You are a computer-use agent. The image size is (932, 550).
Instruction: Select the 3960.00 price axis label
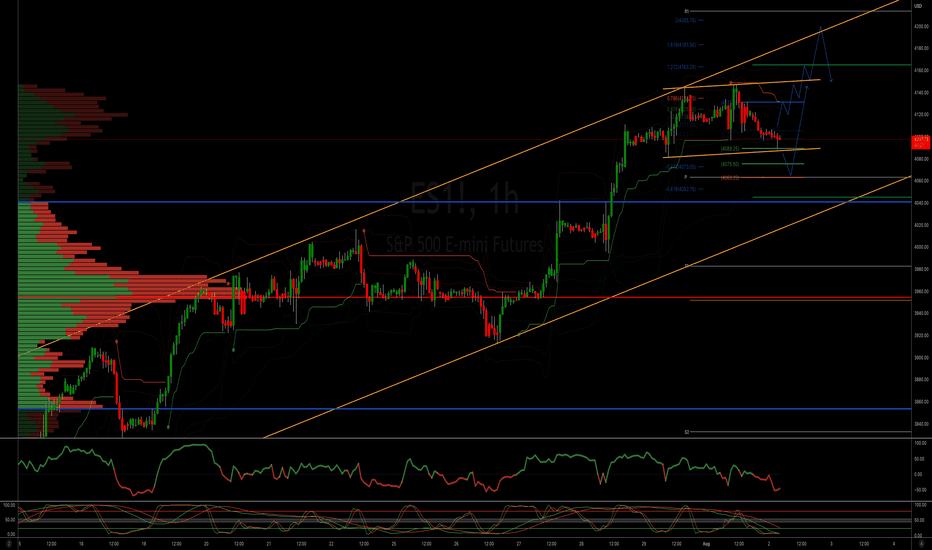point(922,291)
